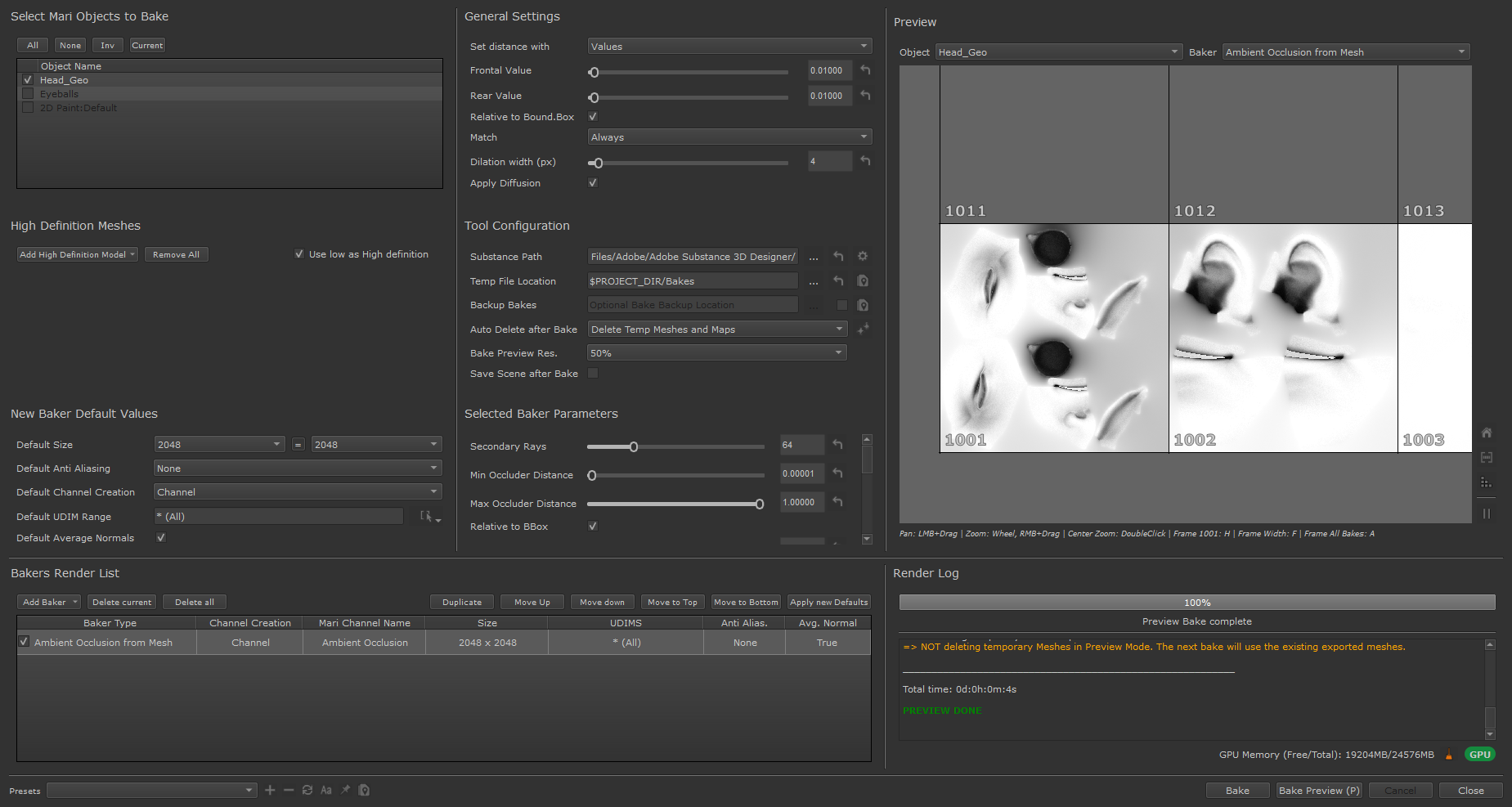Click the pause icon beside the preview
The height and width of the screenshot is (807, 1512).
click(x=1487, y=513)
